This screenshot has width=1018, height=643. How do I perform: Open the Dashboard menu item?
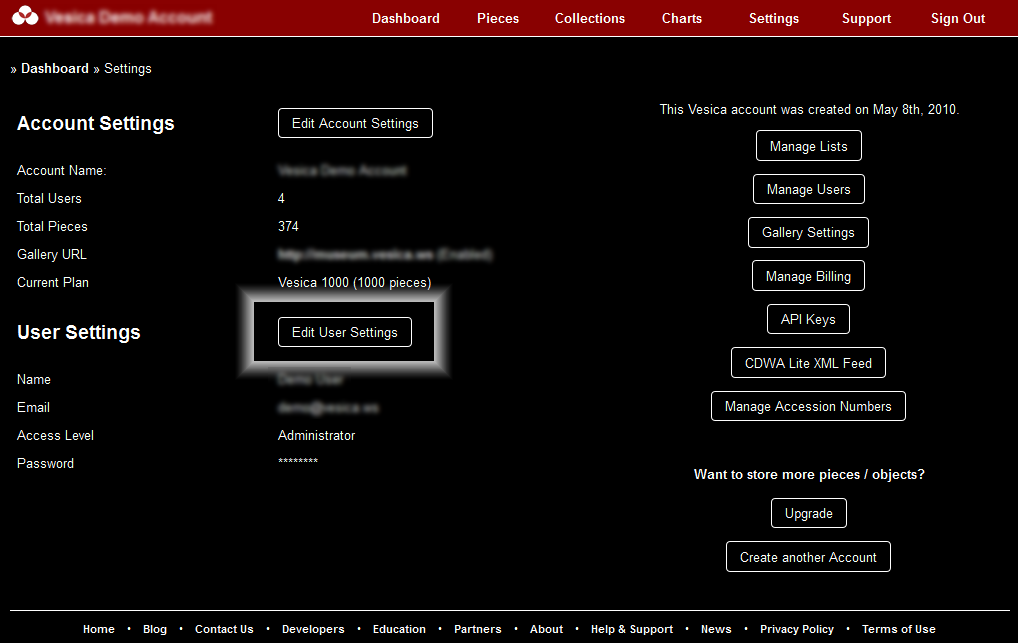406,18
